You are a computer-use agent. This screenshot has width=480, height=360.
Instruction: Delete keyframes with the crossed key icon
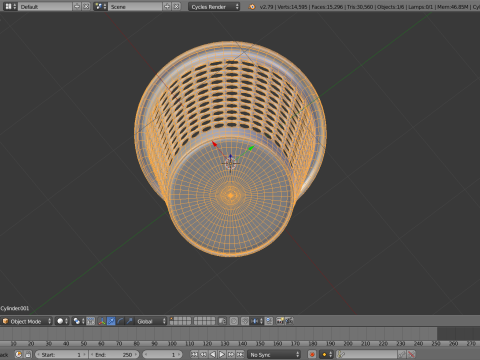(411, 355)
